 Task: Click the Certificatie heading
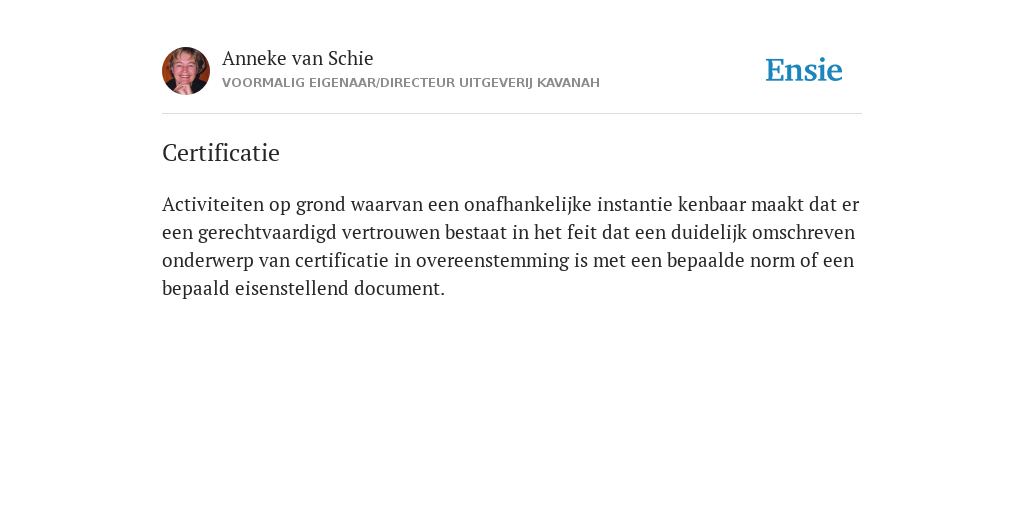click(221, 153)
